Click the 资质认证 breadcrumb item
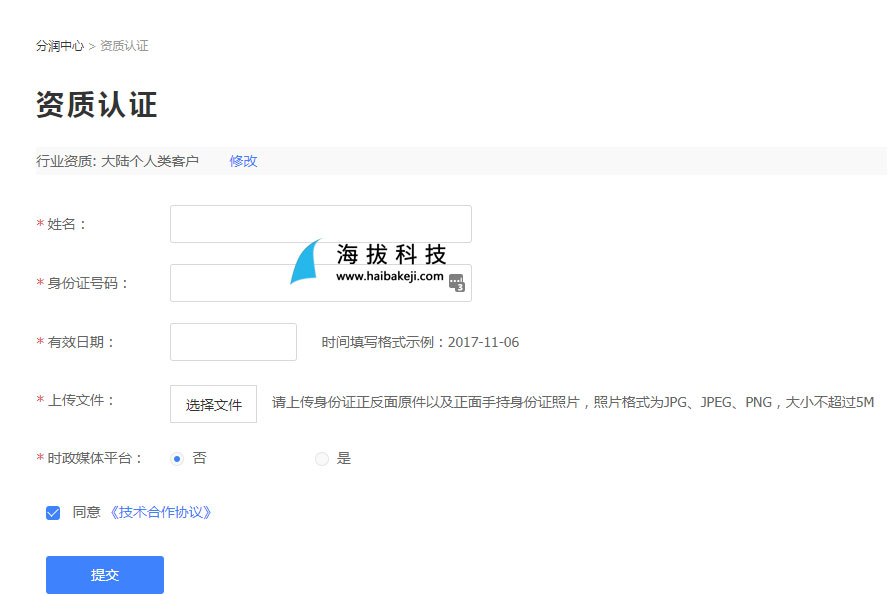Screen dimensions: 892x594 [124, 46]
